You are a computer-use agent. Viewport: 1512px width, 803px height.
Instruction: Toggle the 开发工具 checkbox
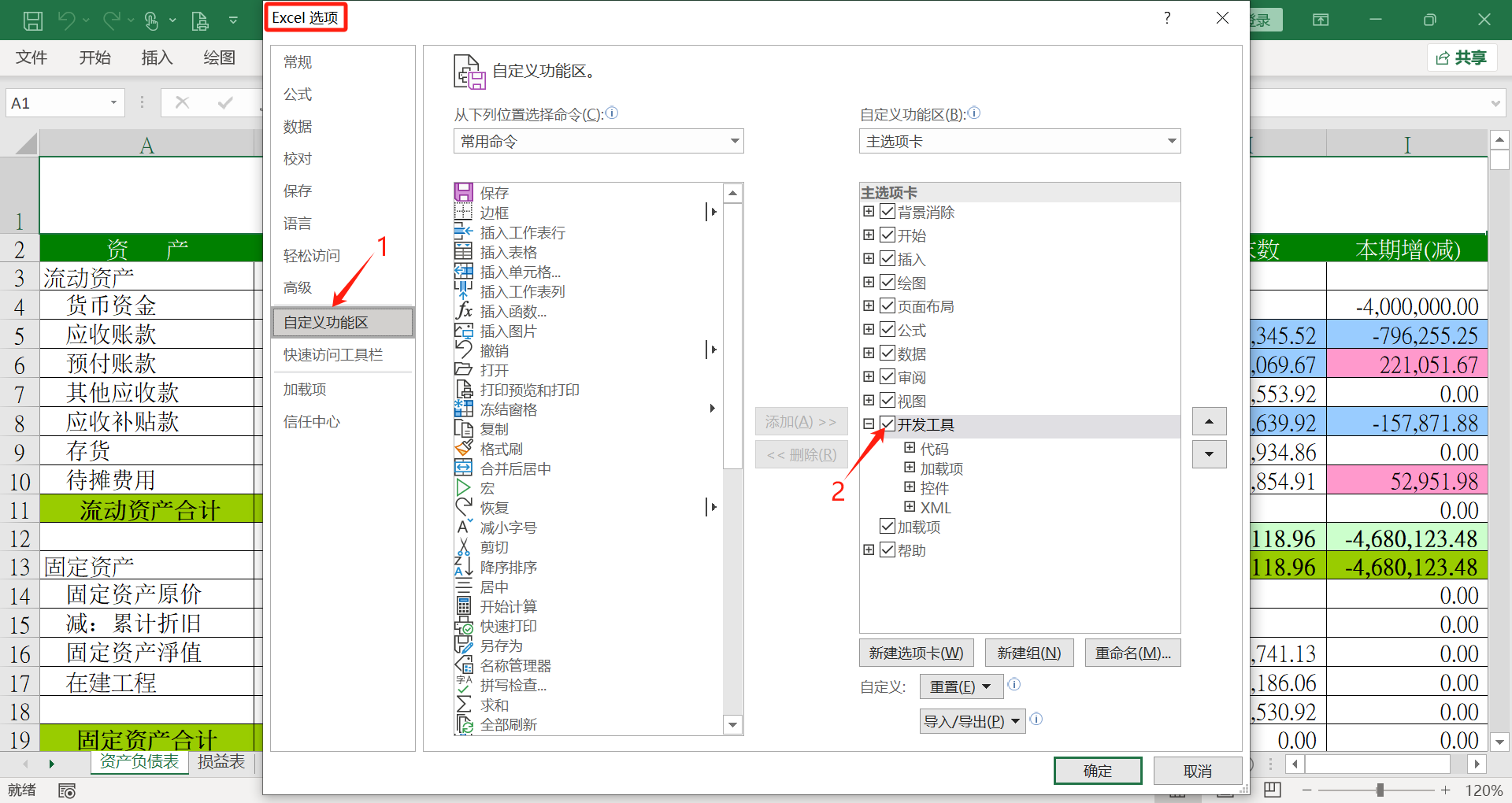click(x=888, y=424)
